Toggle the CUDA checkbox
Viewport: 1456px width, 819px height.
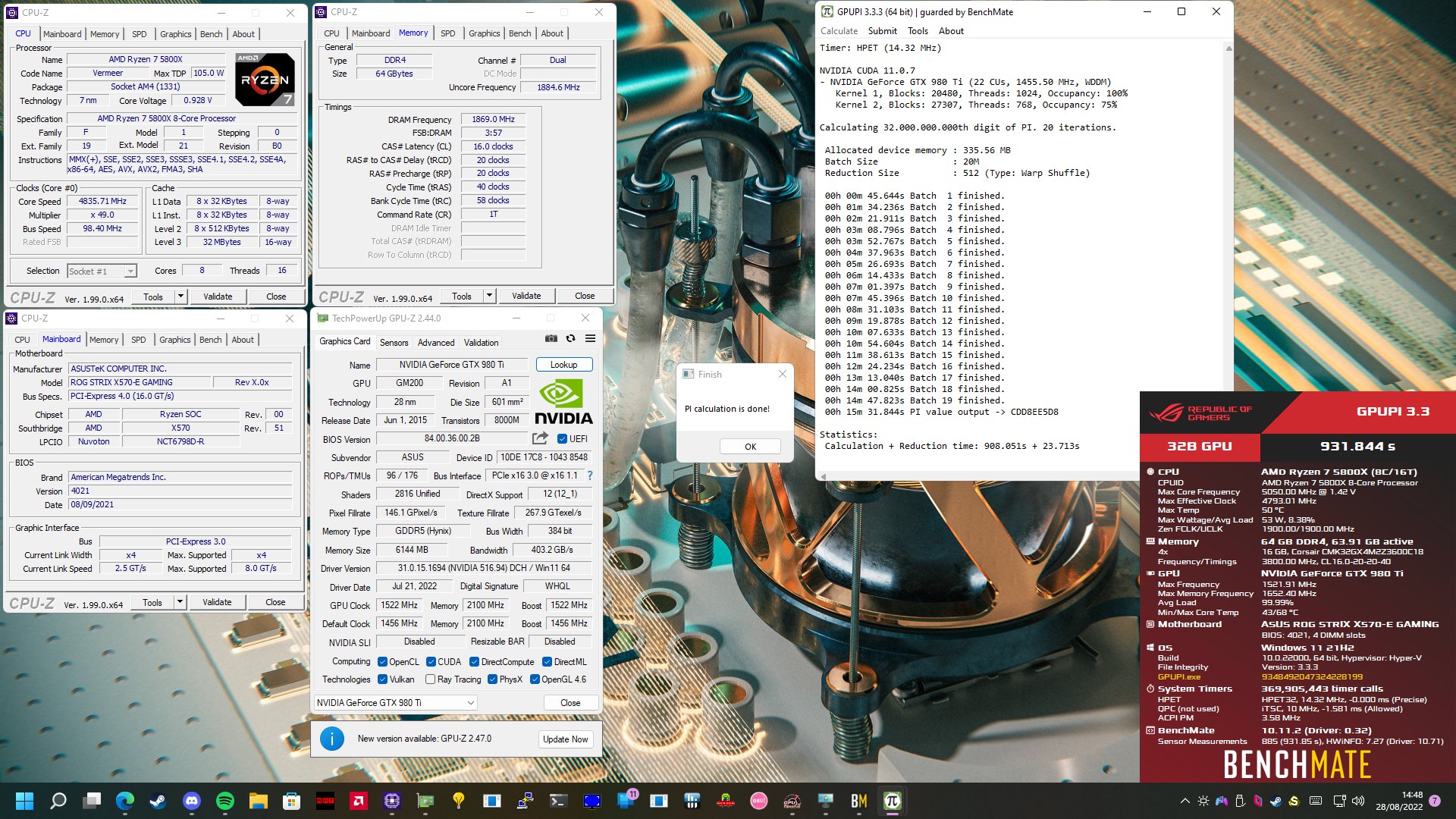click(x=431, y=662)
